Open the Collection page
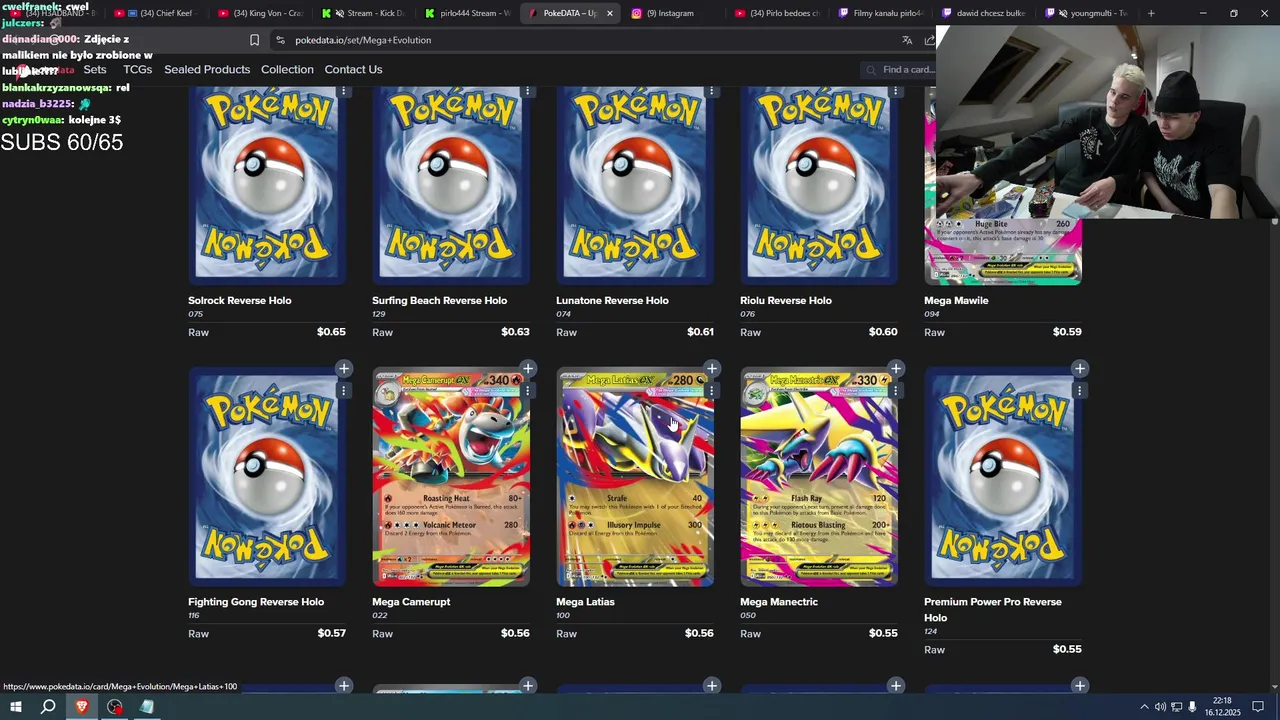This screenshot has height=720, width=1280. pyautogui.click(x=287, y=69)
